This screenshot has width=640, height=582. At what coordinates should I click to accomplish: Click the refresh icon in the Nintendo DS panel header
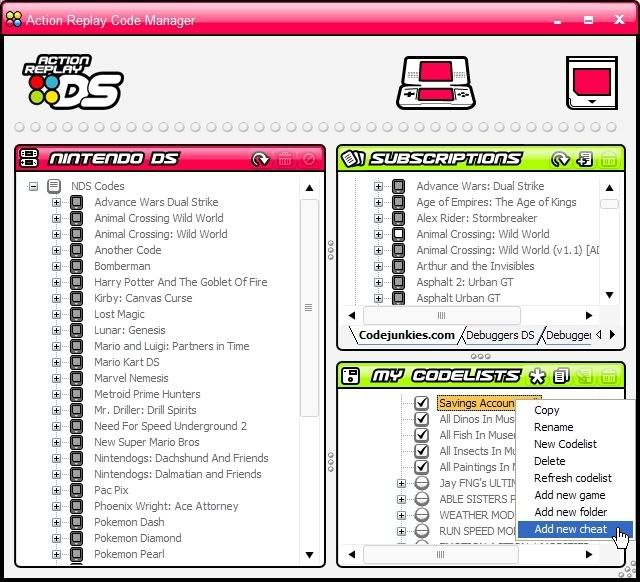260,159
